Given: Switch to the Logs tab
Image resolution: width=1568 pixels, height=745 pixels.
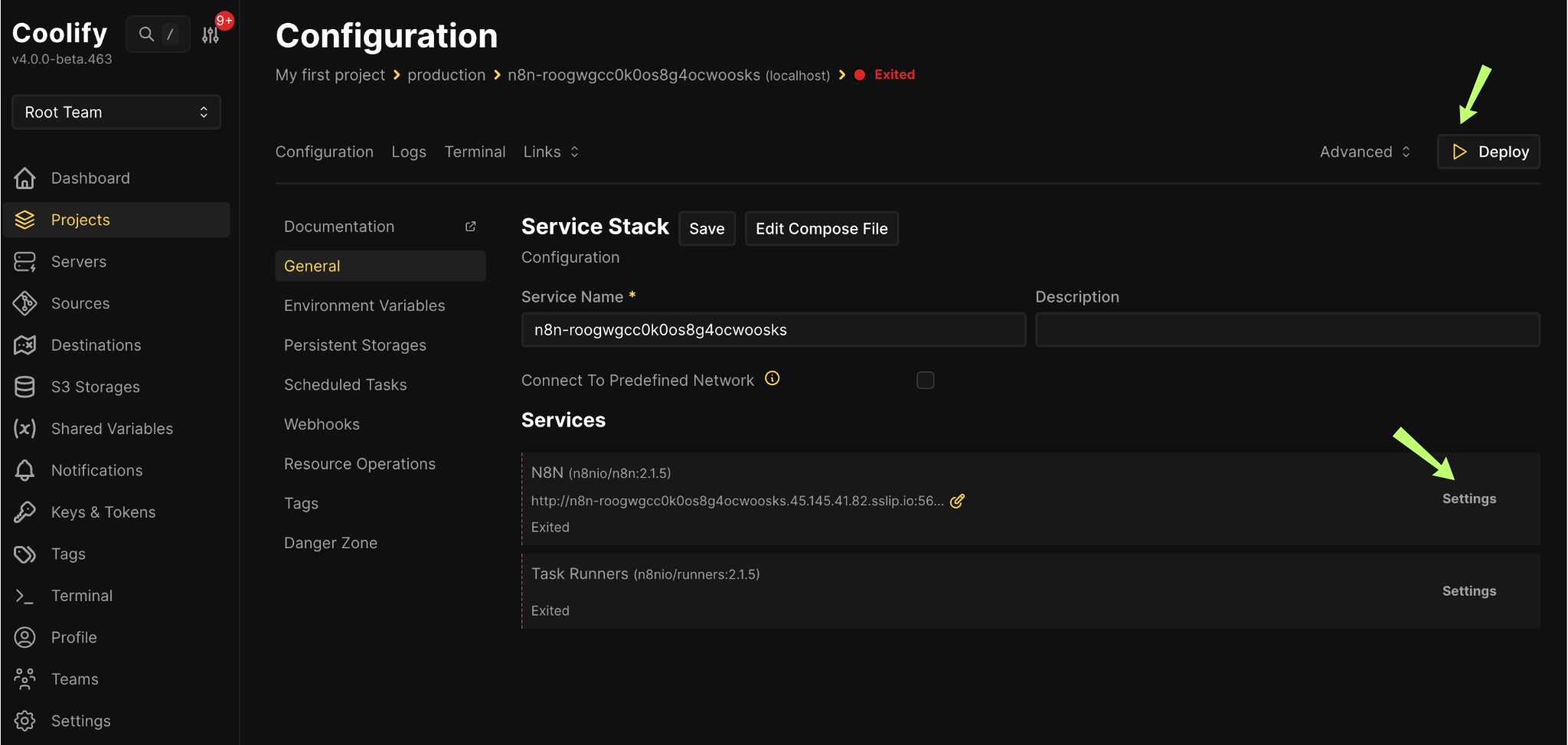Looking at the screenshot, I should pos(409,152).
